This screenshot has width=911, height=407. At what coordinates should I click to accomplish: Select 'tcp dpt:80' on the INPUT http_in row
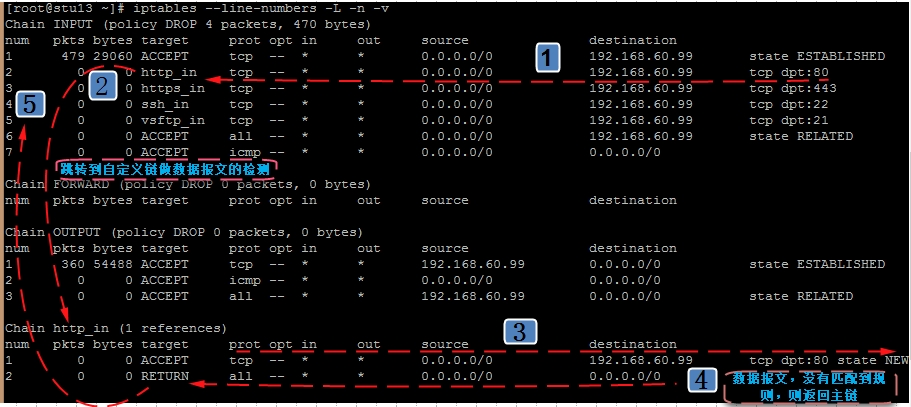(x=788, y=73)
